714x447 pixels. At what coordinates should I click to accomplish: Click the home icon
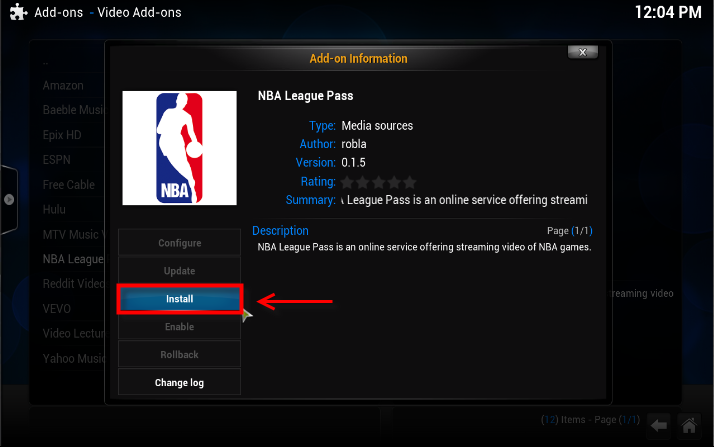[x=689, y=426]
